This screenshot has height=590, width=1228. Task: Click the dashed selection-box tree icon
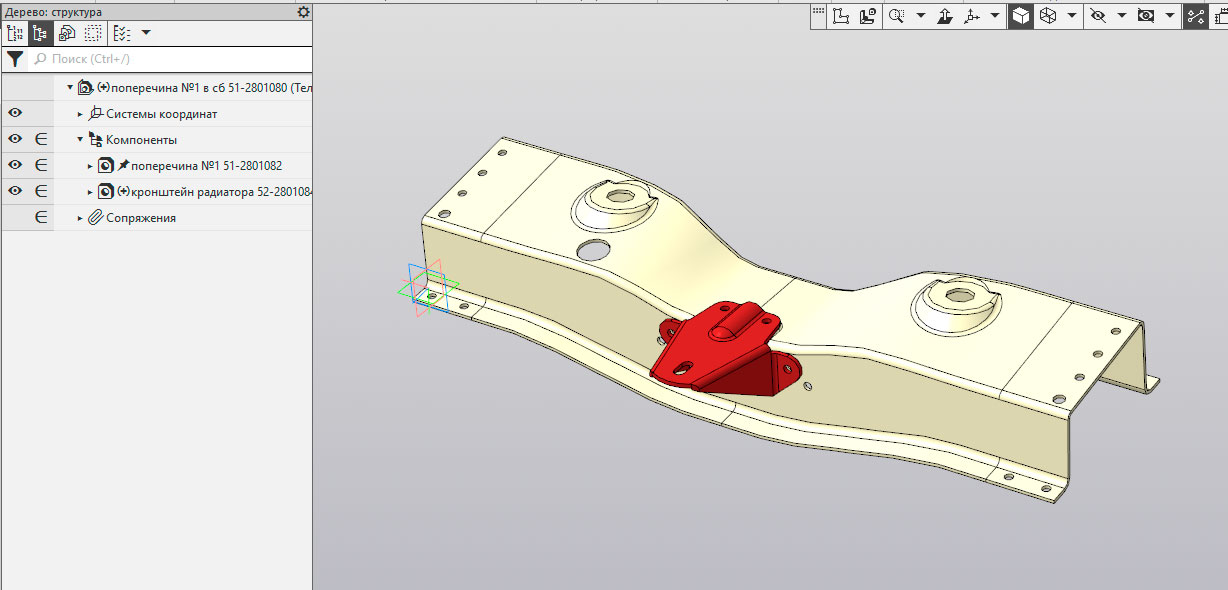(93, 33)
